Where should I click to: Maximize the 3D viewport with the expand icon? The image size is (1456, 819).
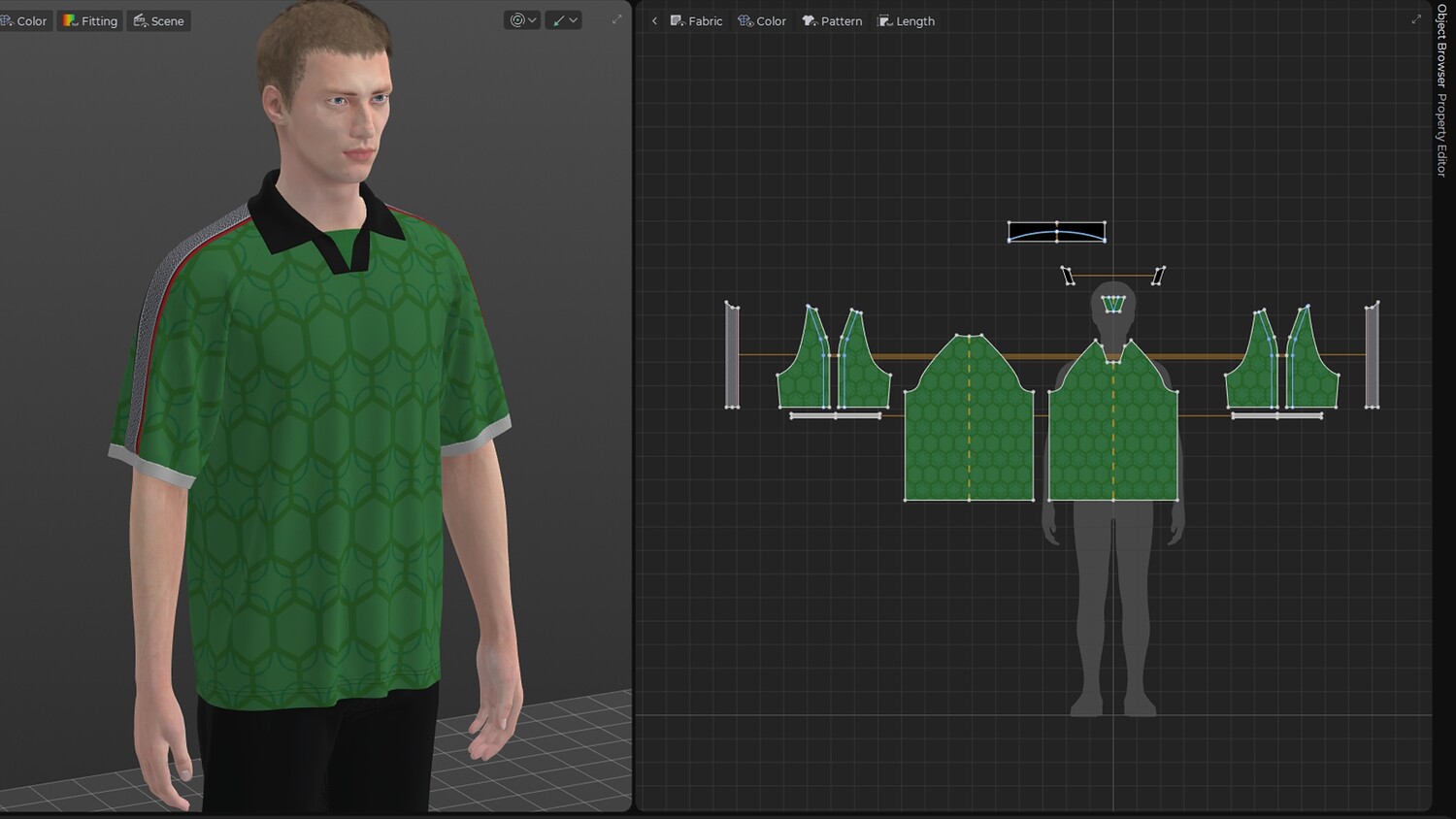(616, 19)
